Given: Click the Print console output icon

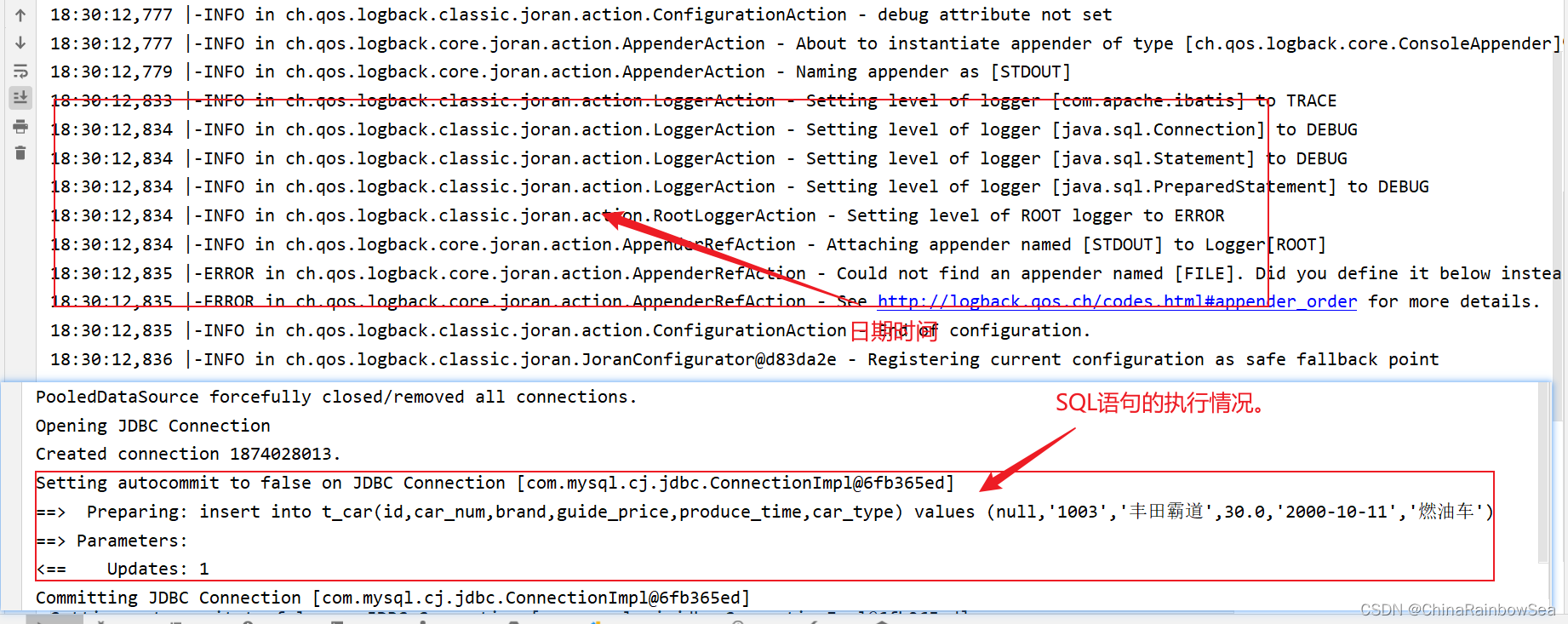Looking at the screenshot, I should click(x=20, y=127).
